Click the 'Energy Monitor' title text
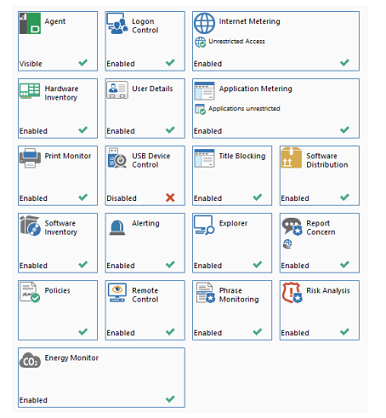This screenshot has width=386, height=418. click(72, 358)
